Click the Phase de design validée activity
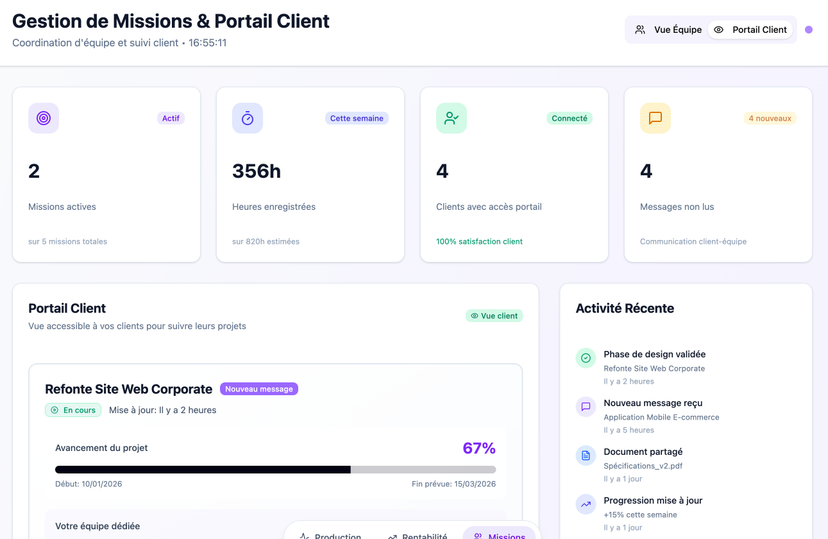The width and height of the screenshot is (828, 539). tap(654, 354)
